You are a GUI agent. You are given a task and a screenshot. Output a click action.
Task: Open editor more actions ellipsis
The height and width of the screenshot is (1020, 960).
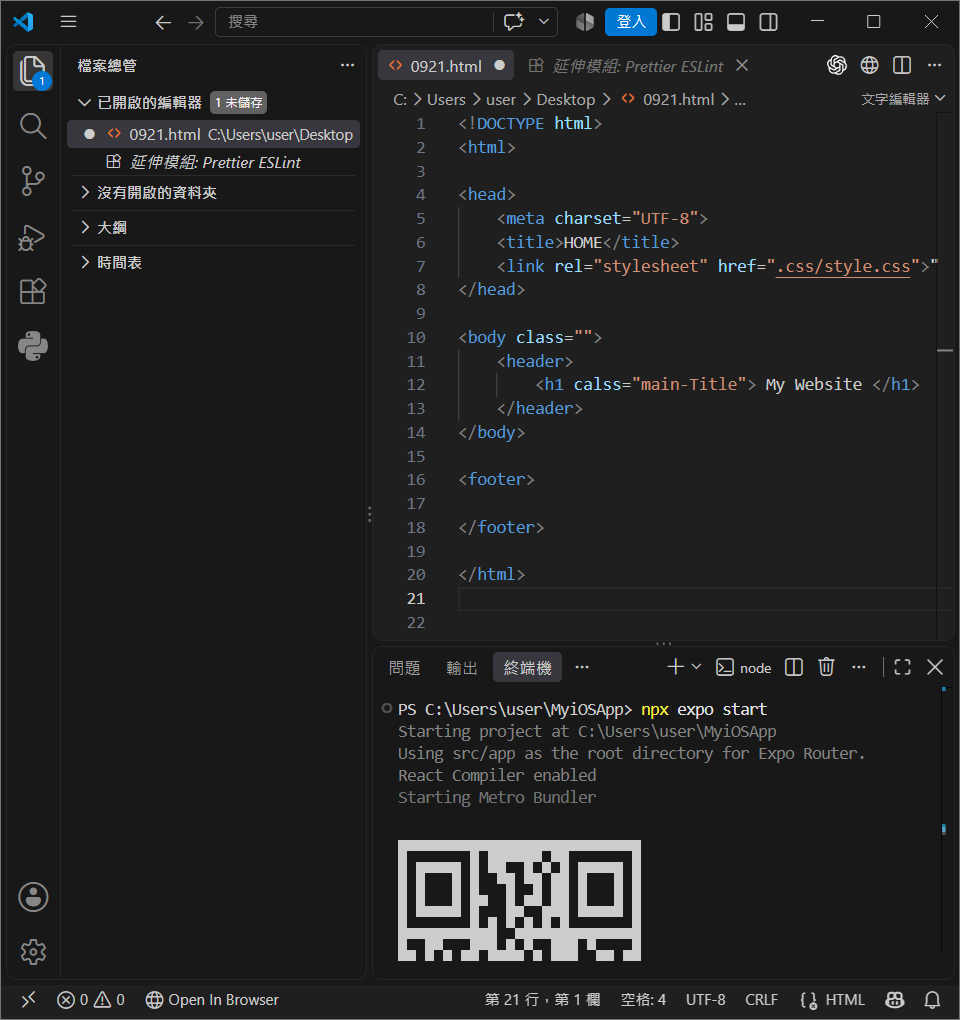(x=935, y=65)
